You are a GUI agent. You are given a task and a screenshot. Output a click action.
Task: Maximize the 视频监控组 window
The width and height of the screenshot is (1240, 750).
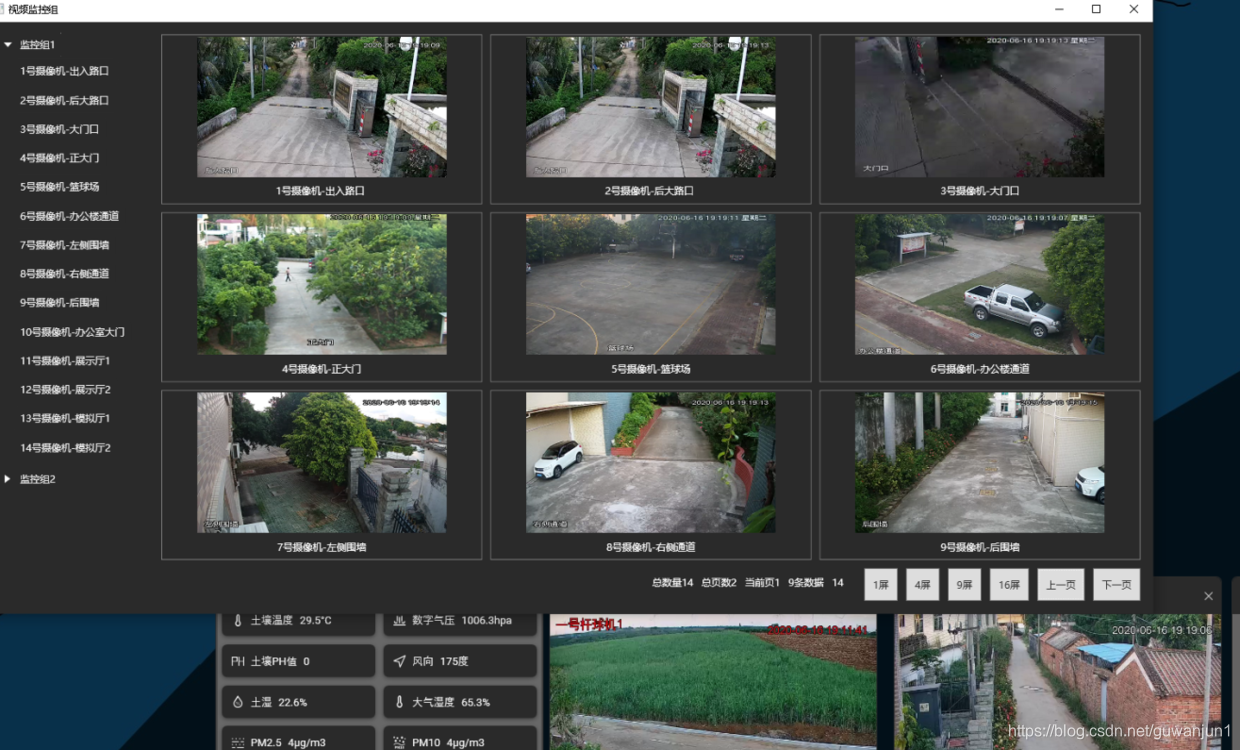pos(1096,9)
